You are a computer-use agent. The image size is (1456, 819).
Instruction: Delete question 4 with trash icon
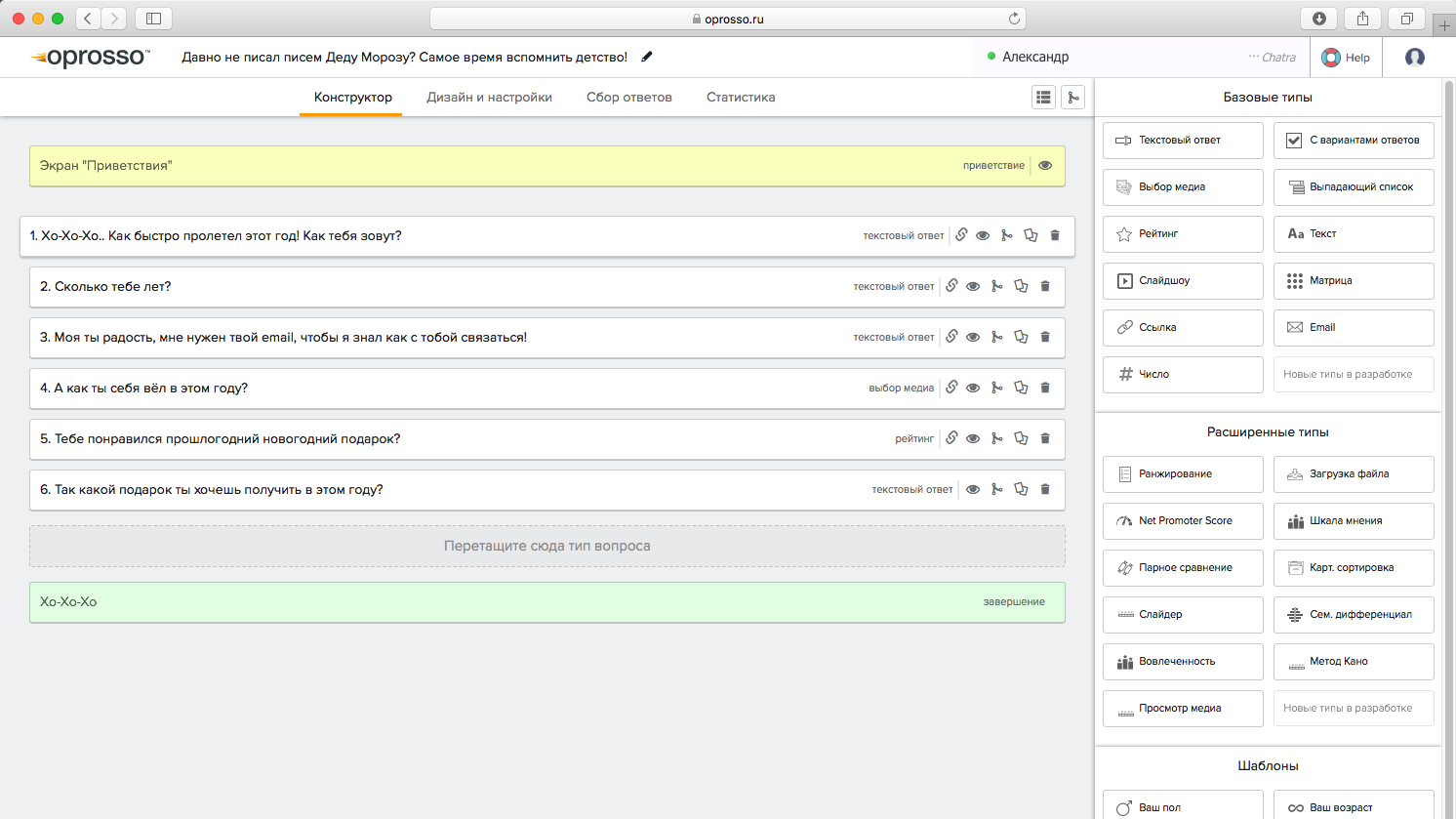pyautogui.click(x=1045, y=388)
